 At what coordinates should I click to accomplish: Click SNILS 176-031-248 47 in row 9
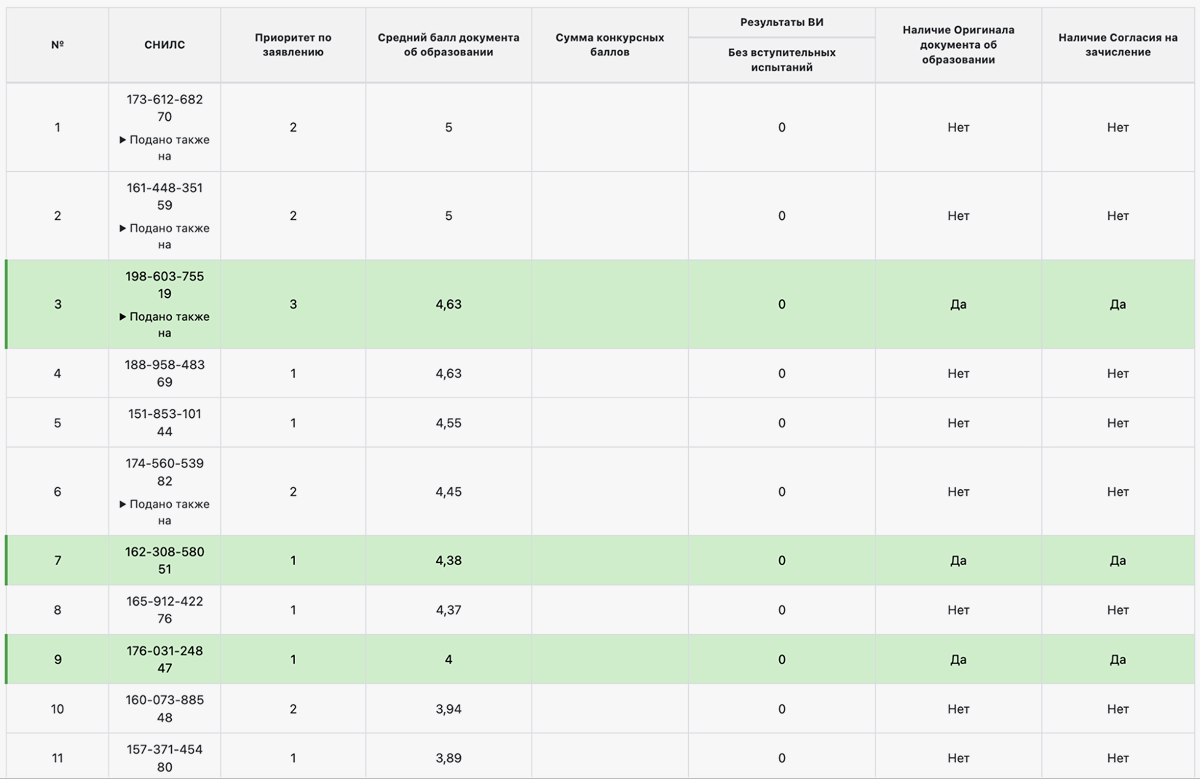point(165,659)
